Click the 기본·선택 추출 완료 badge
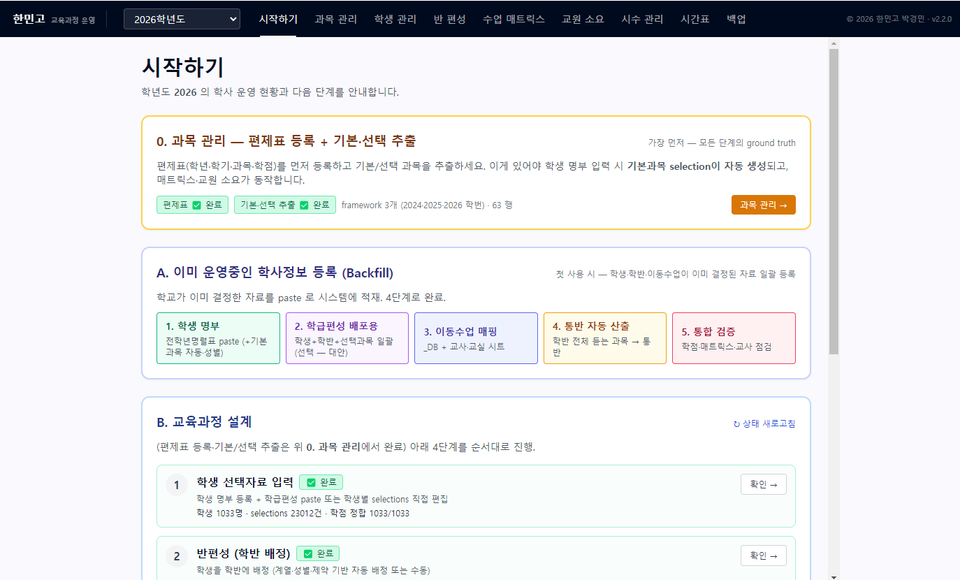 pyautogui.click(x=285, y=205)
